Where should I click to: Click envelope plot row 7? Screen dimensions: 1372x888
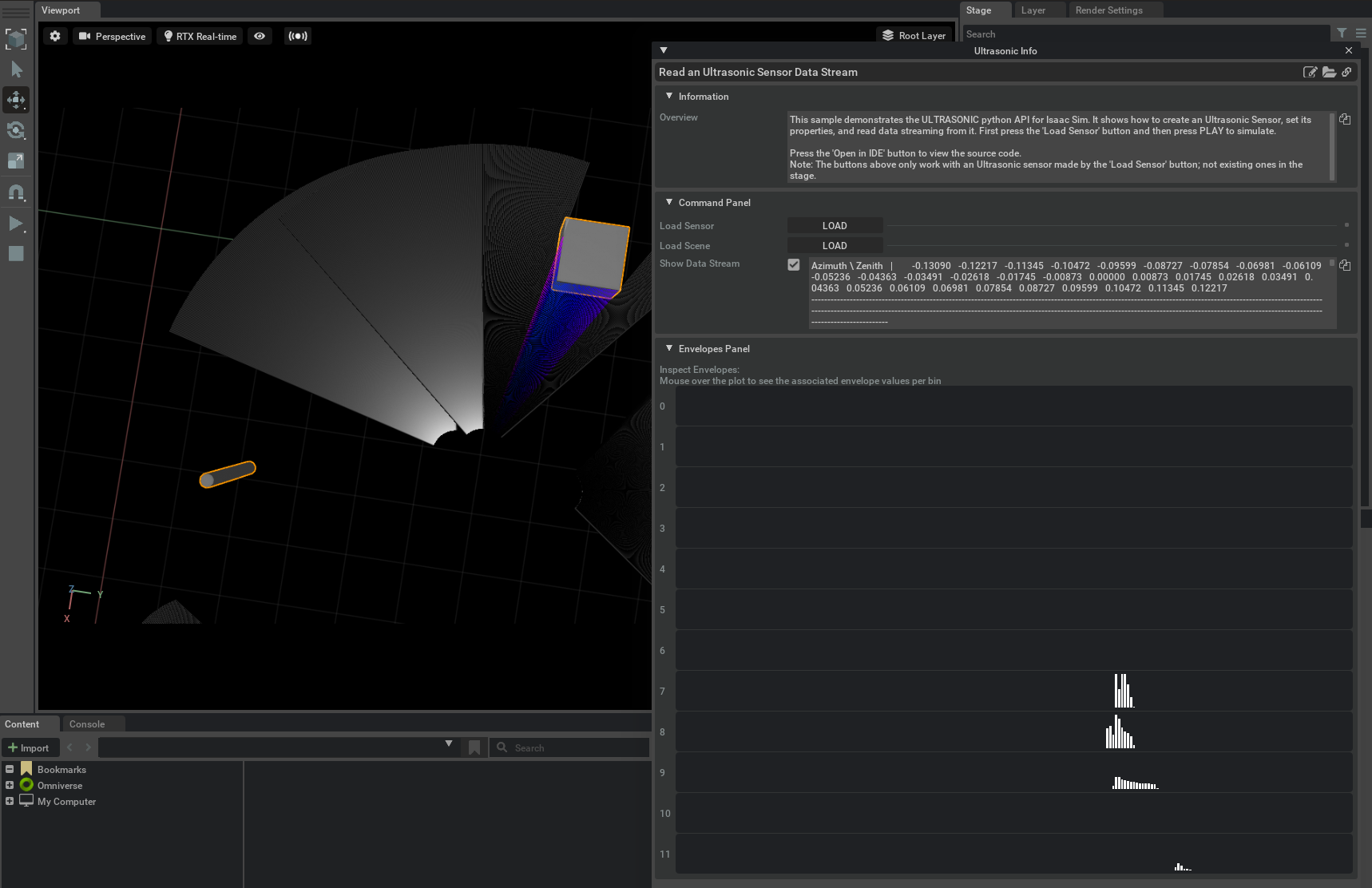1013,691
